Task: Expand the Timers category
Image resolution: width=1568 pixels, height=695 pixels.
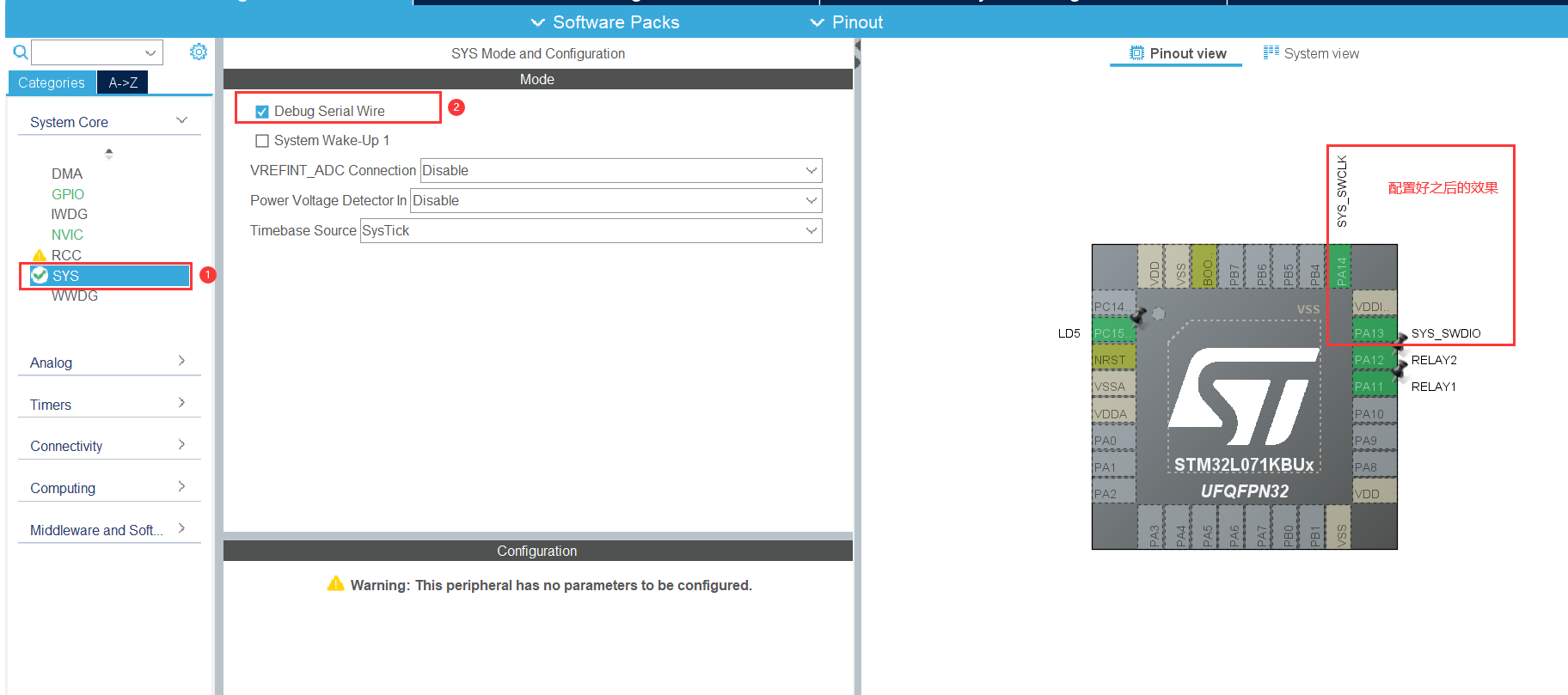Action: coord(109,404)
